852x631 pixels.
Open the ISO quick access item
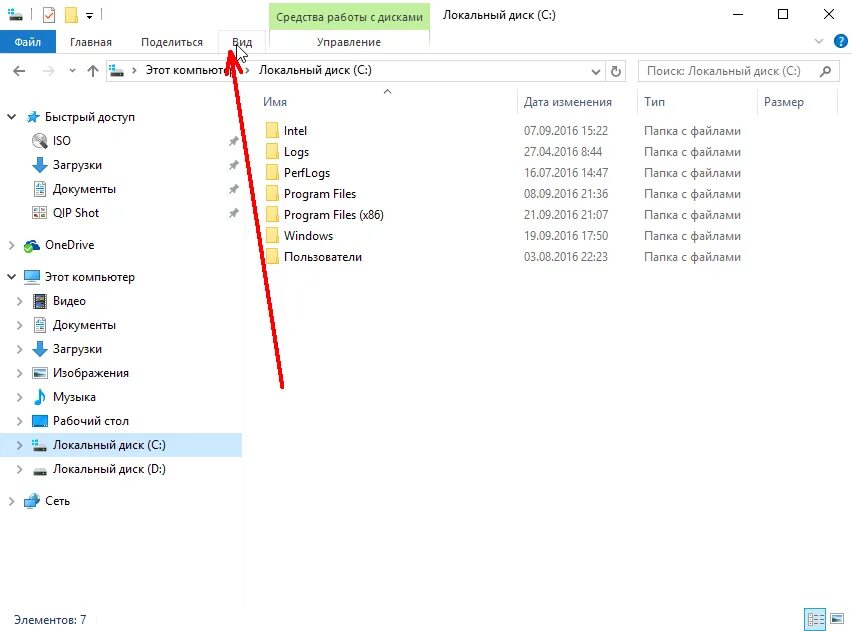61,141
